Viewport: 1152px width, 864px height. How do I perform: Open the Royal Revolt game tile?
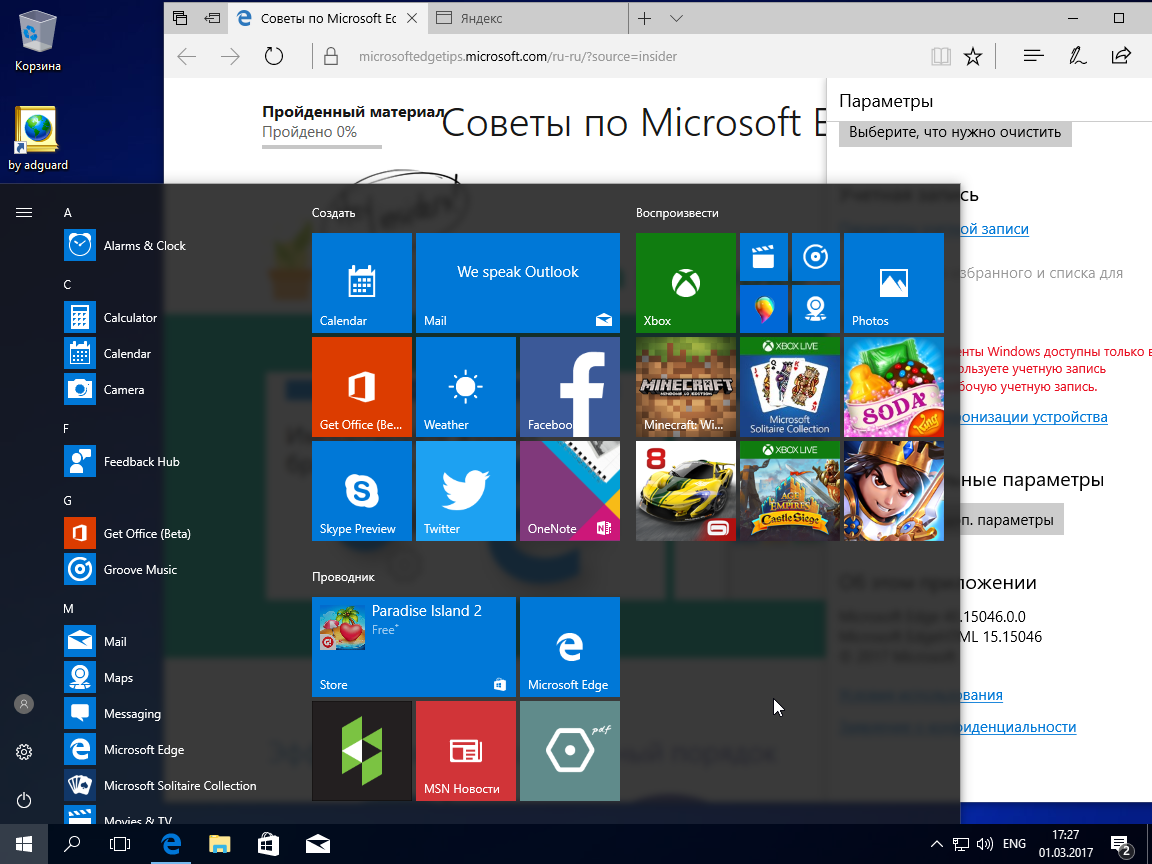pos(893,491)
